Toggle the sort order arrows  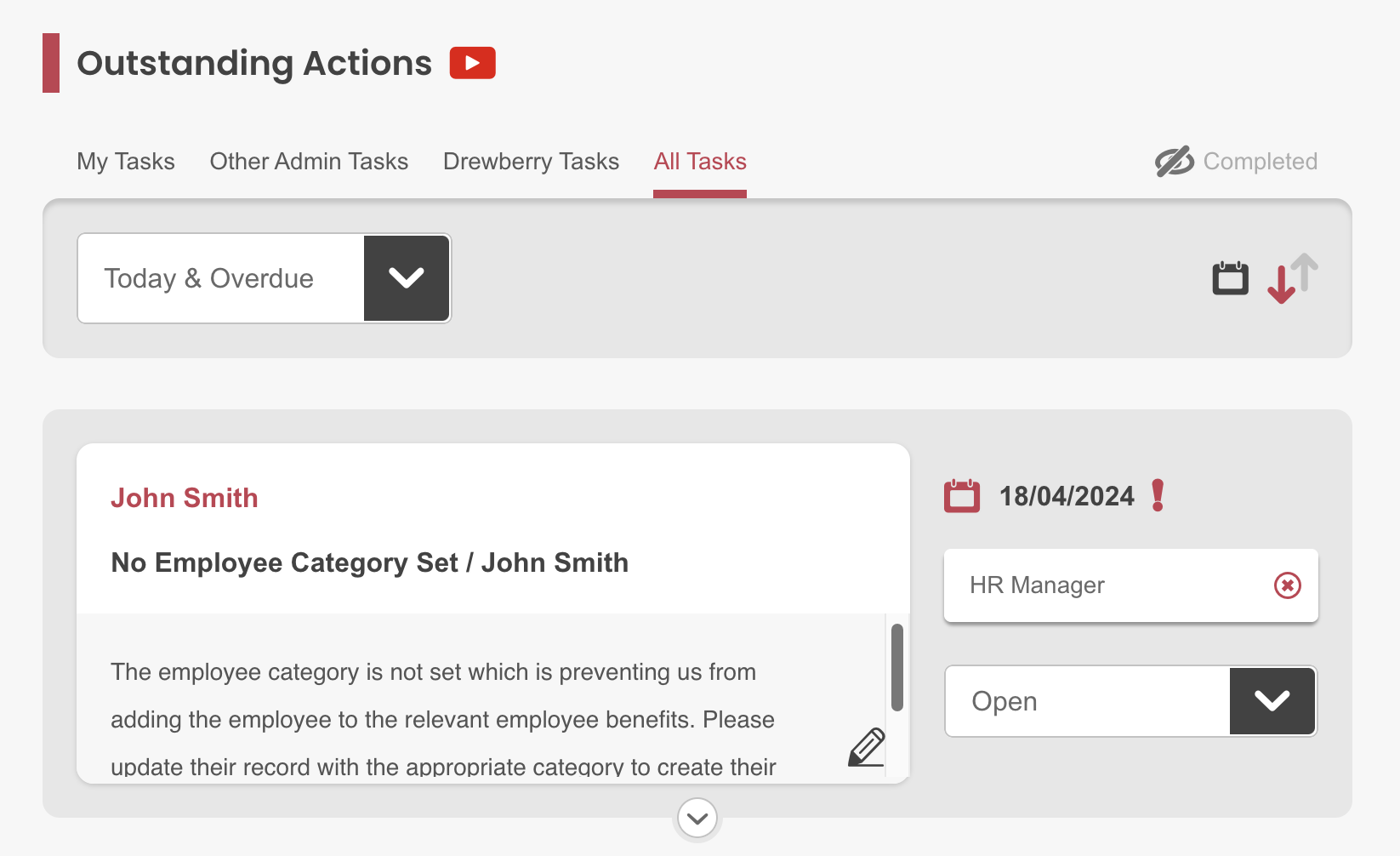1293,278
